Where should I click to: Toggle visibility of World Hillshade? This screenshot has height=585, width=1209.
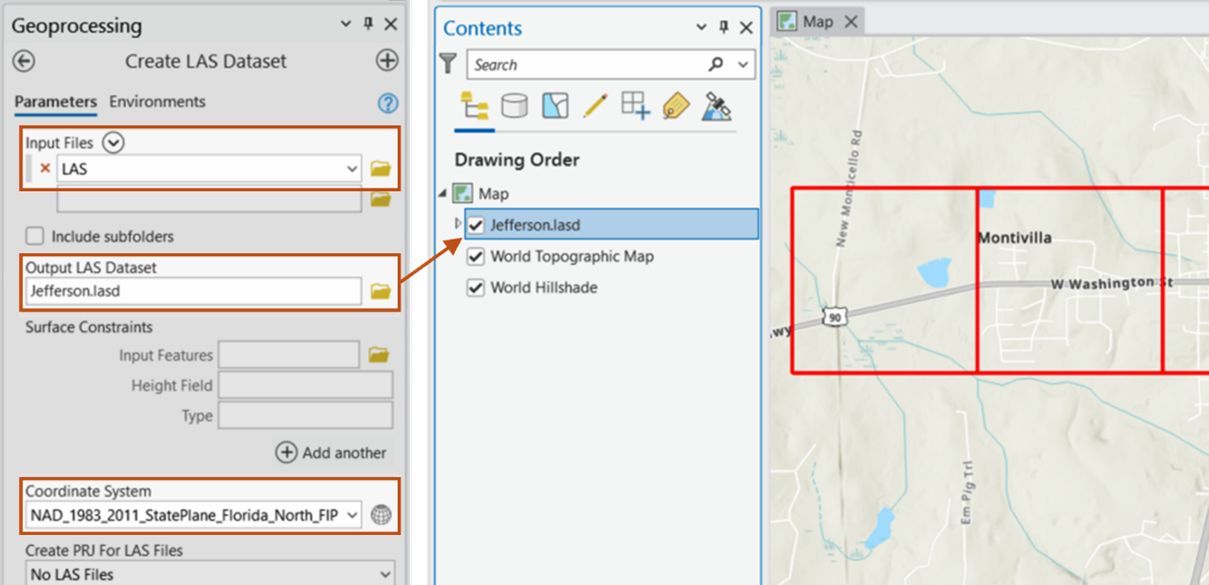click(474, 287)
